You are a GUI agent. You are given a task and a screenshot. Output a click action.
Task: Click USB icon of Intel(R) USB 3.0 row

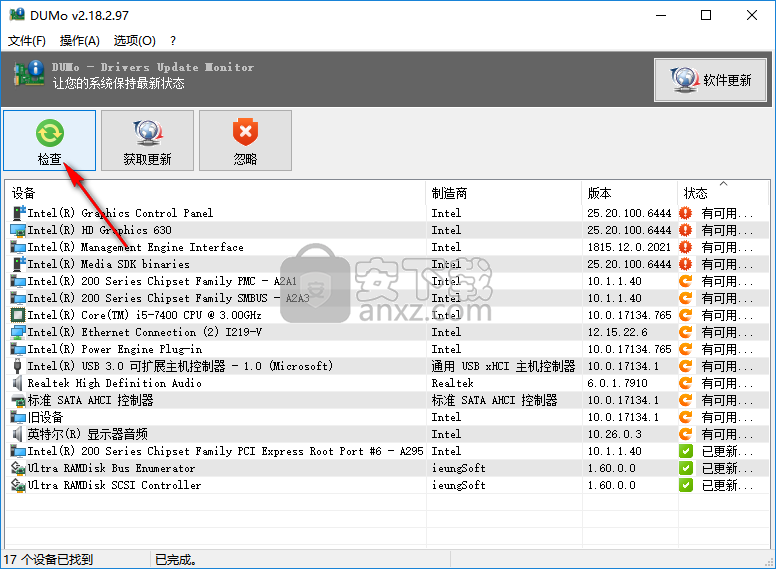coord(18,366)
